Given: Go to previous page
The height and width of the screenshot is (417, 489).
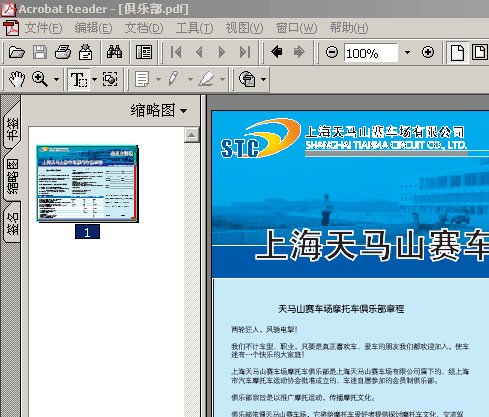Looking at the screenshot, I should (x=199, y=52).
